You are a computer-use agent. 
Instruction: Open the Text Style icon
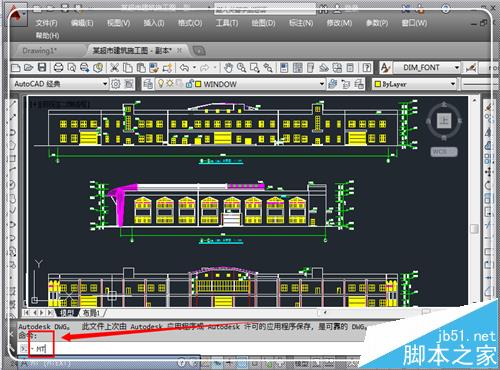385,68
